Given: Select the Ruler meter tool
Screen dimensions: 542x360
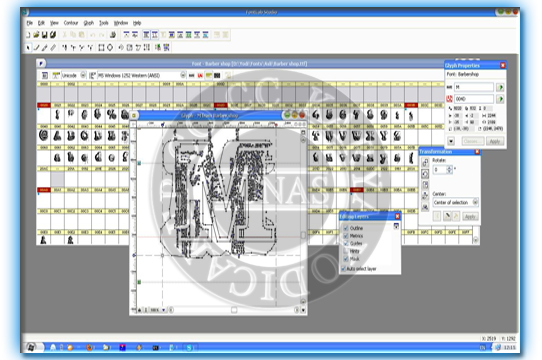Looking at the screenshot, I should click(x=53, y=47).
